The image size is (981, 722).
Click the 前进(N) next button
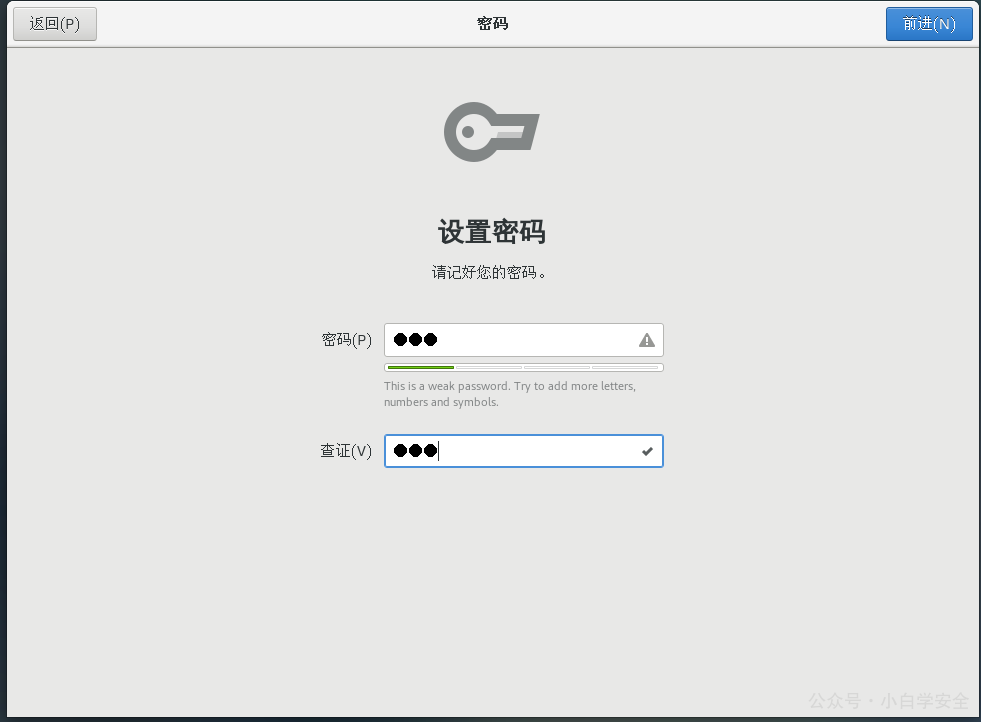(929, 24)
